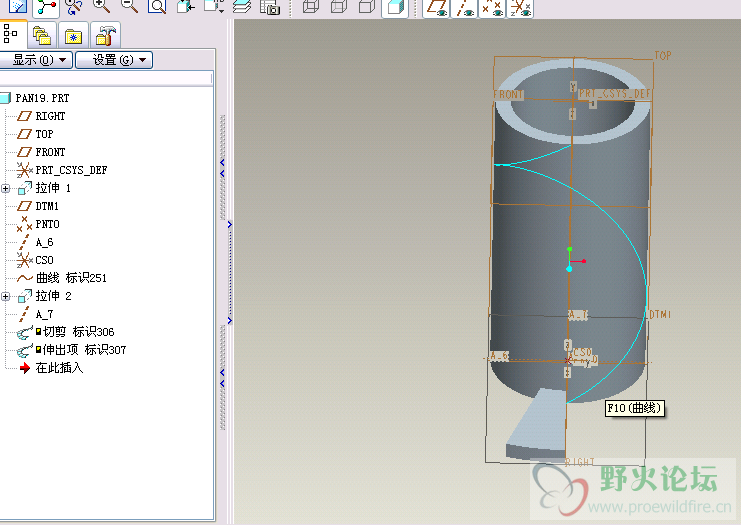Expand the 拉伸 1 feature node
Screen dimensions: 741x525
point(6,189)
